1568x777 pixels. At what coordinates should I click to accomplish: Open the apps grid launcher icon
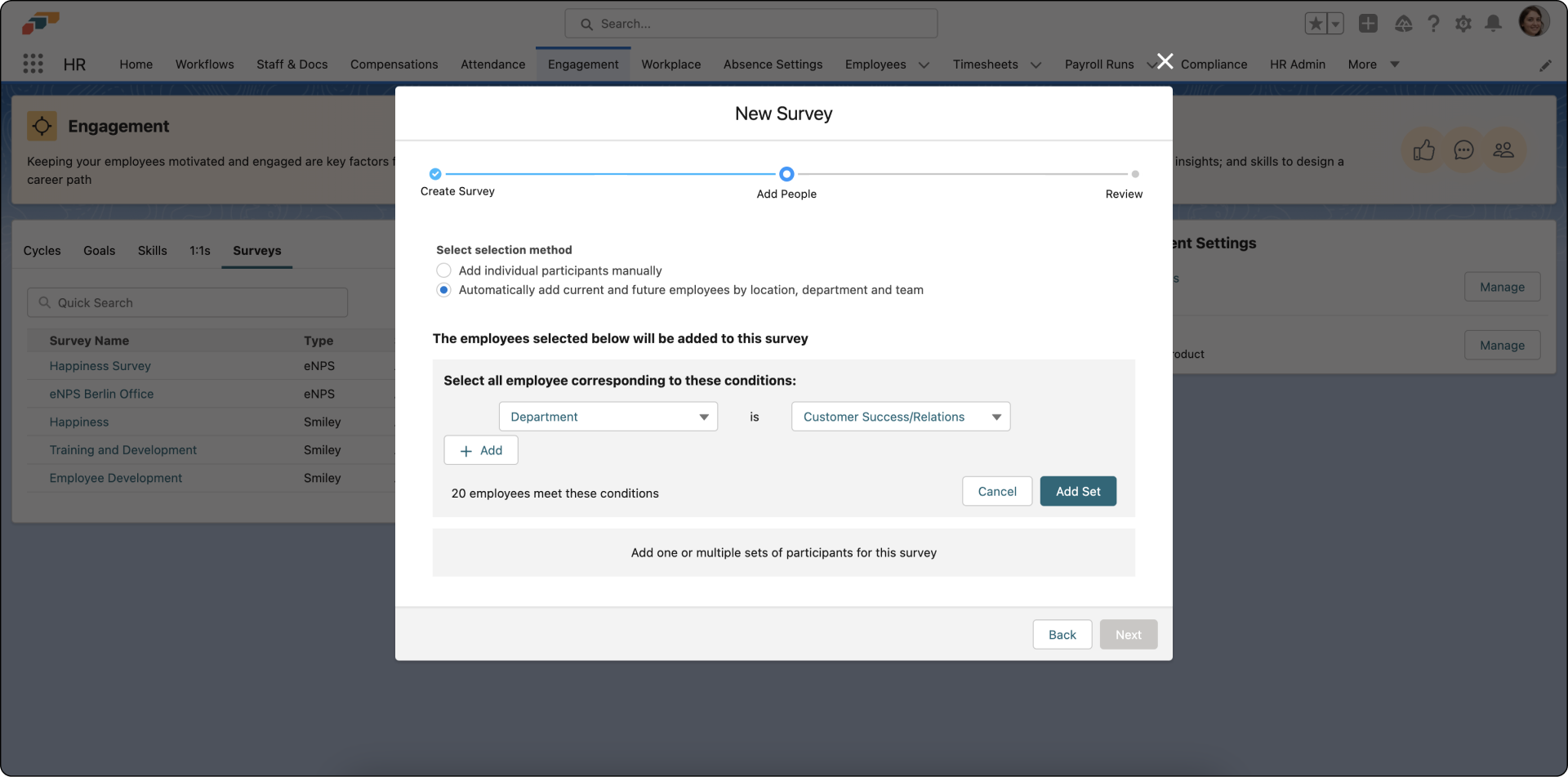[x=33, y=64]
